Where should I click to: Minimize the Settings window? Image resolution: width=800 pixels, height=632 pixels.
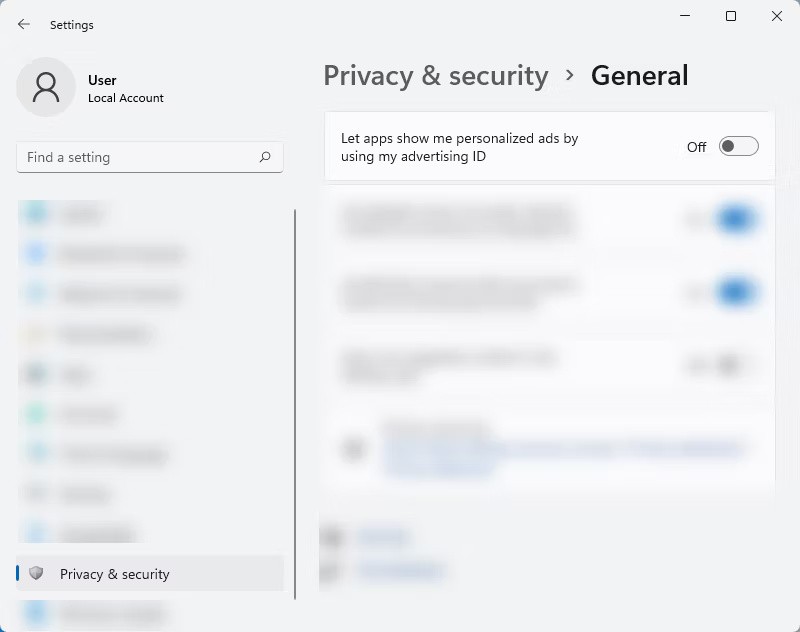685,16
